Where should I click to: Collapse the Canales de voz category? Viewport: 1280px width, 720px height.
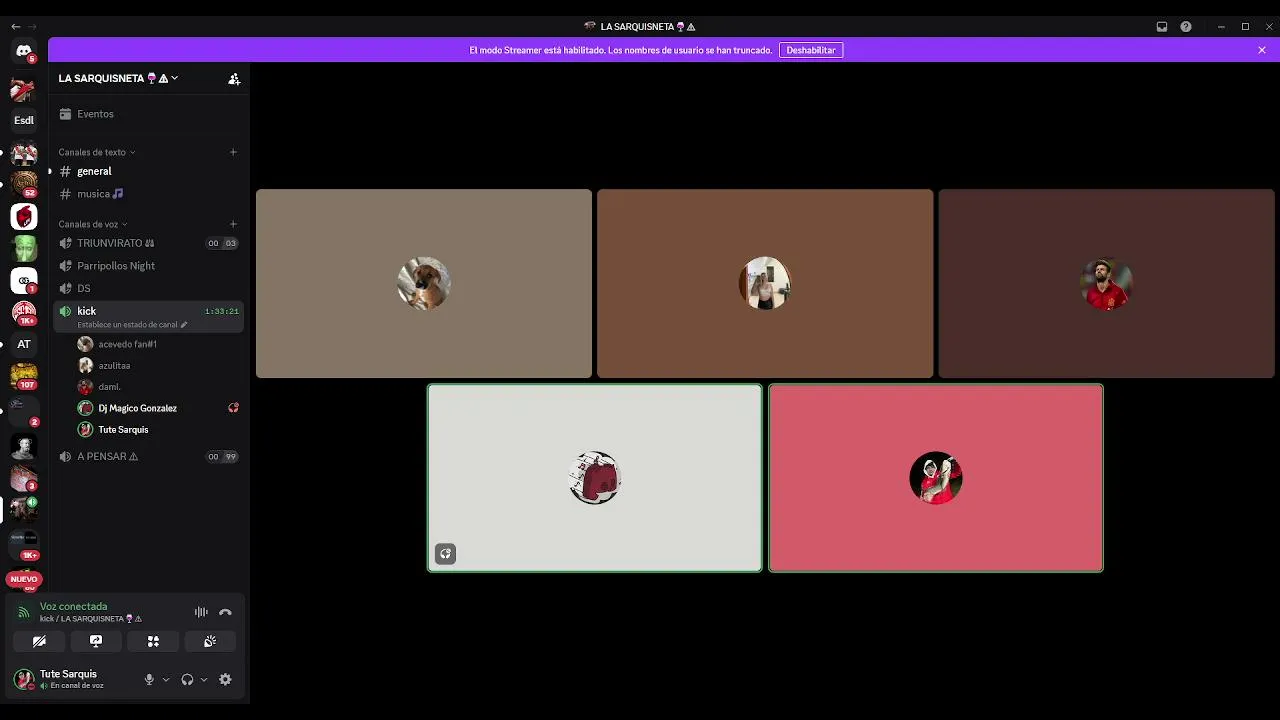click(x=92, y=224)
